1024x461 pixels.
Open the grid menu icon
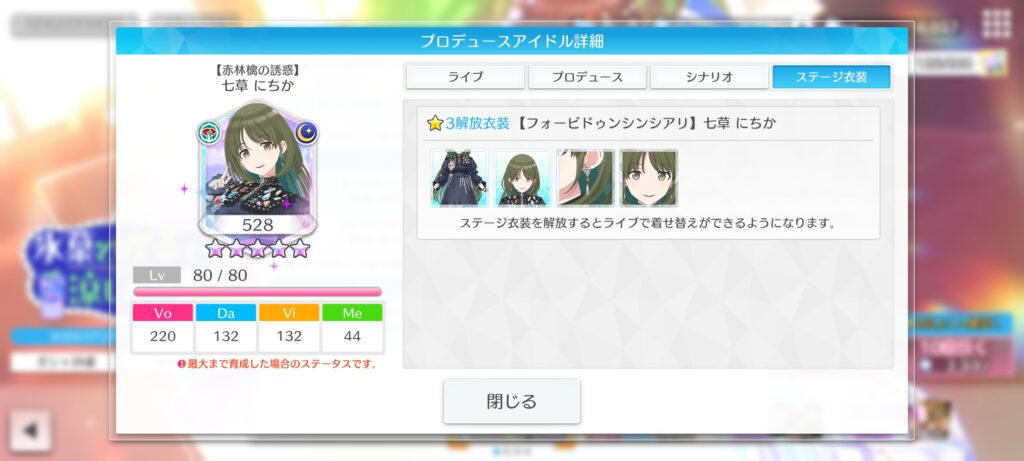coord(997,24)
